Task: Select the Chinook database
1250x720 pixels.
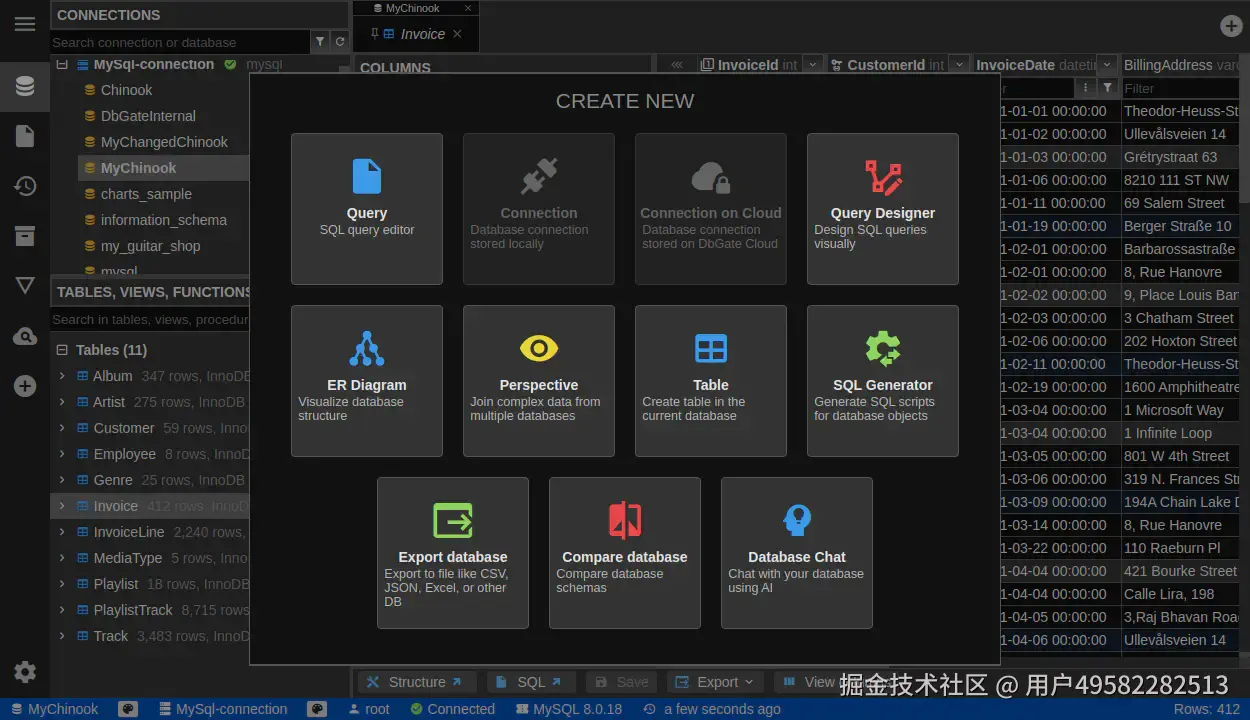Action: pos(126,90)
